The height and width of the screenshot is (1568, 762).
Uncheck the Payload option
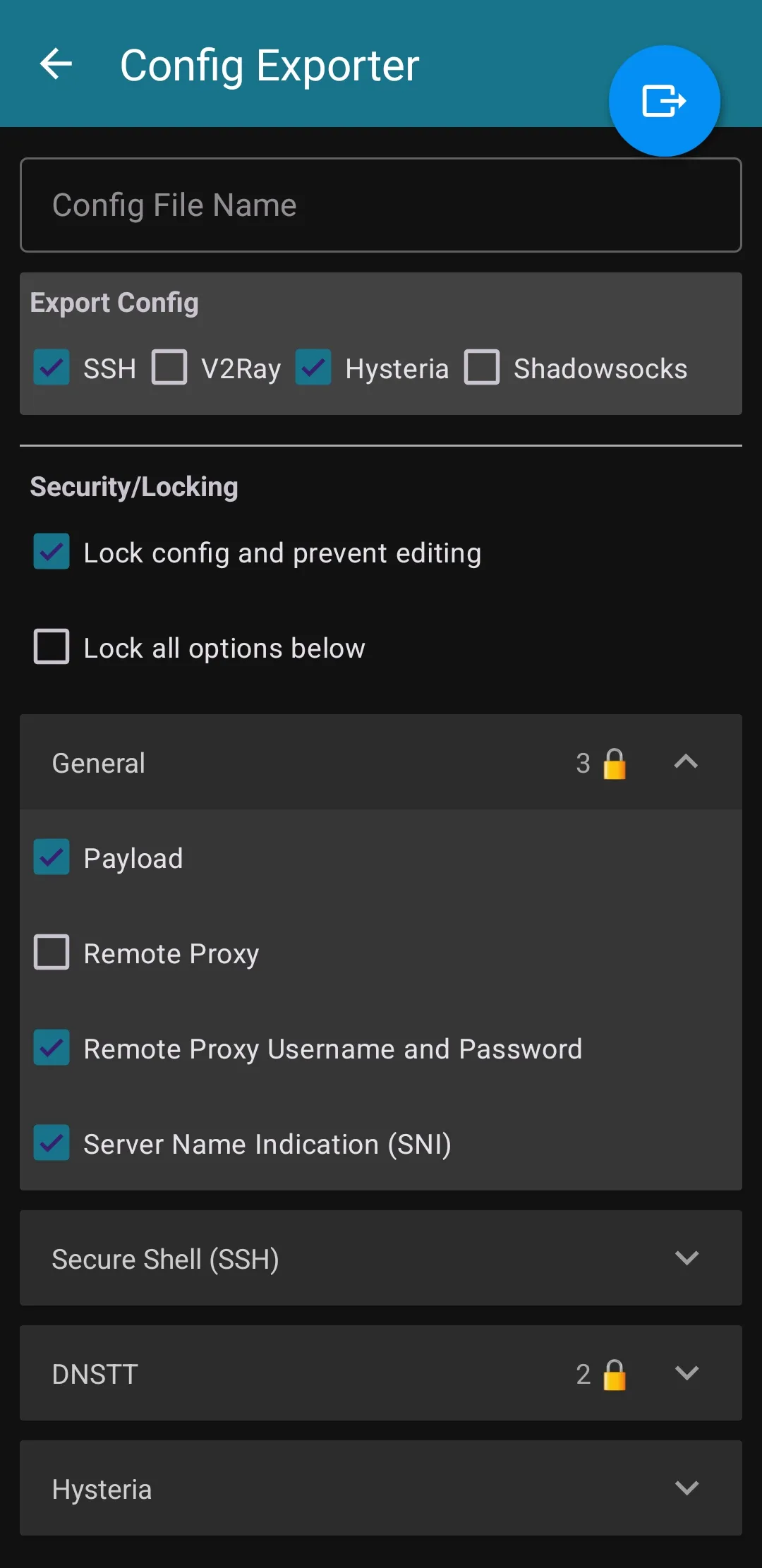[x=51, y=857]
